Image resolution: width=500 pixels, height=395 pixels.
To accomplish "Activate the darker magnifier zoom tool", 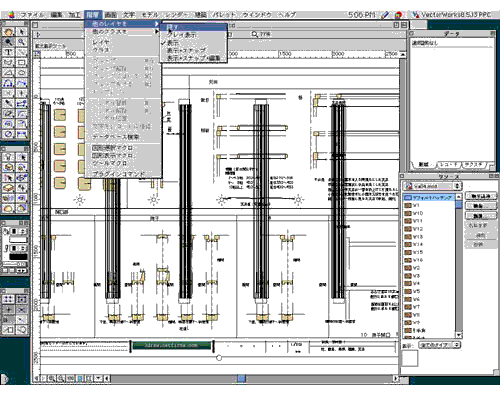I will (x=8, y=42).
